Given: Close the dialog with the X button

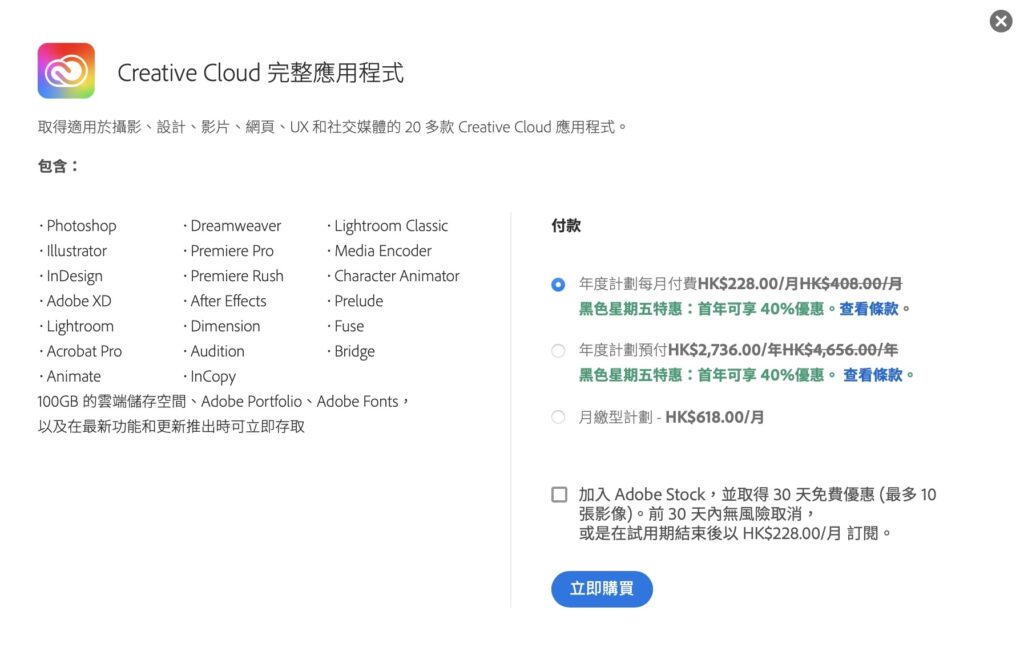Looking at the screenshot, I should (1000, 21).
